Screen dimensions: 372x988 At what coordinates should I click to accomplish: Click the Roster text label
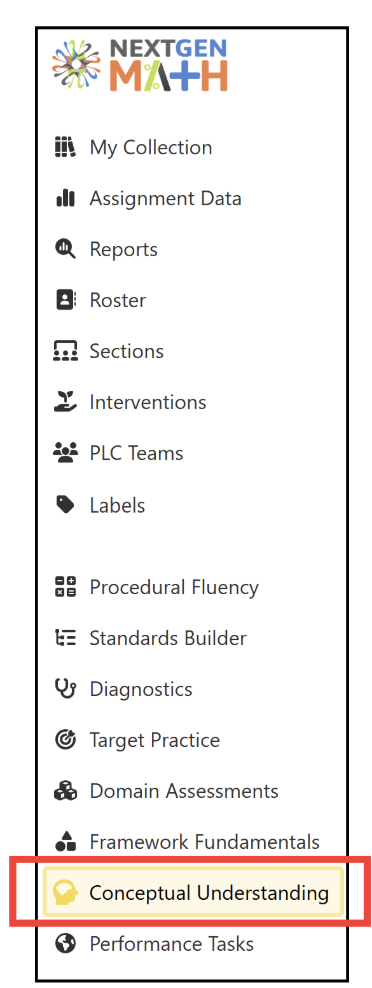[118, 300]
